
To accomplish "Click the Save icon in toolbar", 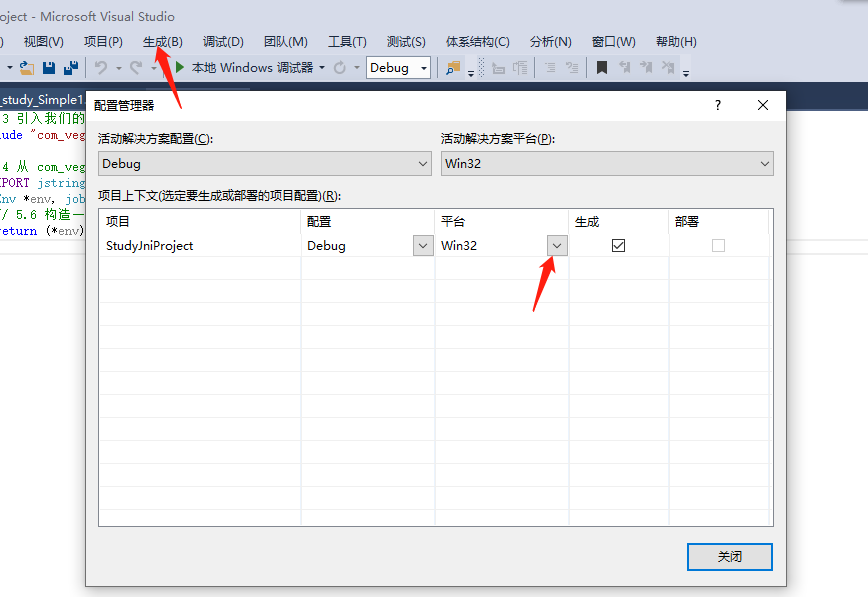I will (49, 68).
